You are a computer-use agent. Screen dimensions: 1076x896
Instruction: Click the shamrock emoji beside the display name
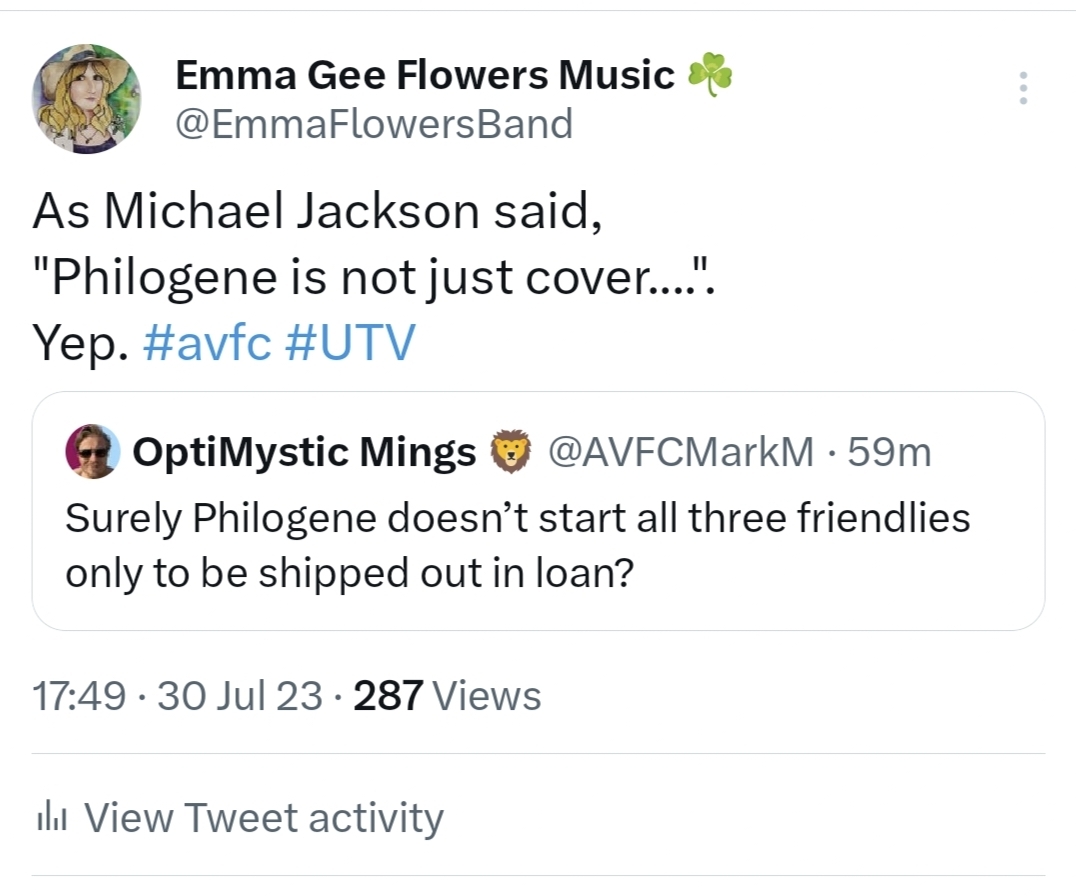click(710, 75)
